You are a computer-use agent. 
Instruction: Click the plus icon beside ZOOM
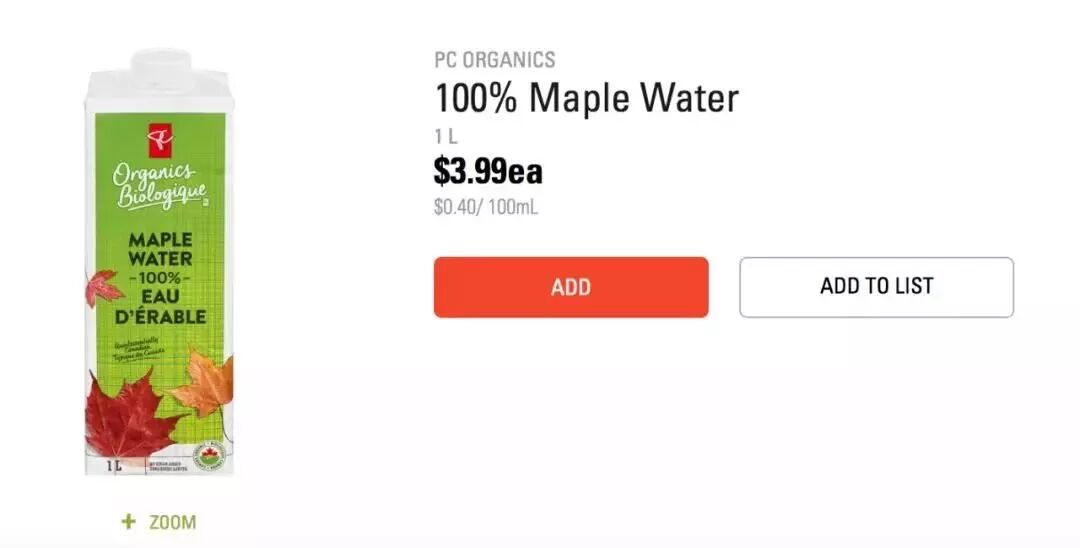(127, 522)
